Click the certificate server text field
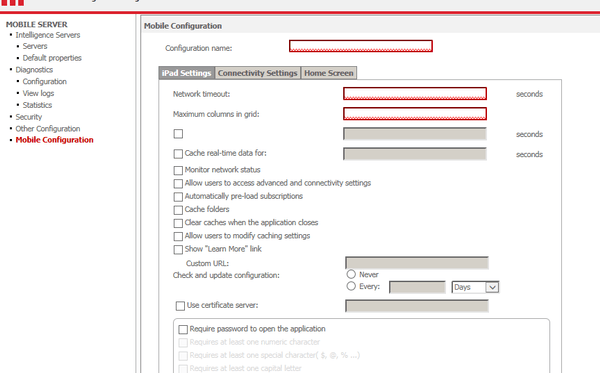600x373 pixels. [x=417, y=306]
